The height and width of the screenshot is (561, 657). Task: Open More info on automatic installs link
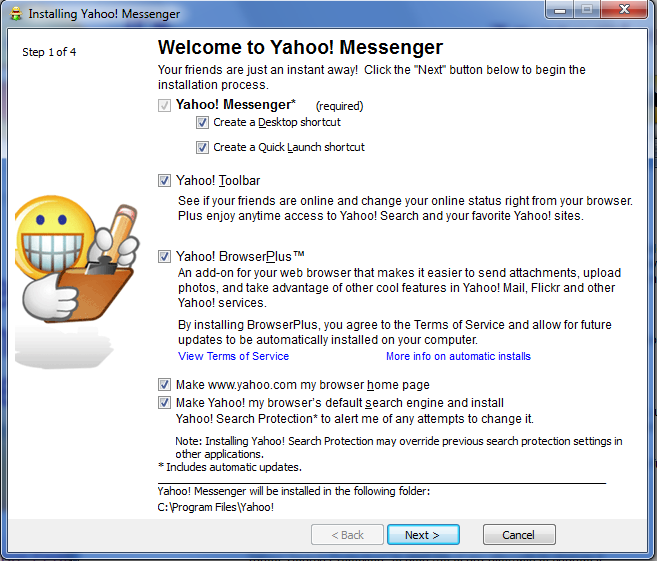tap(458, 356)
